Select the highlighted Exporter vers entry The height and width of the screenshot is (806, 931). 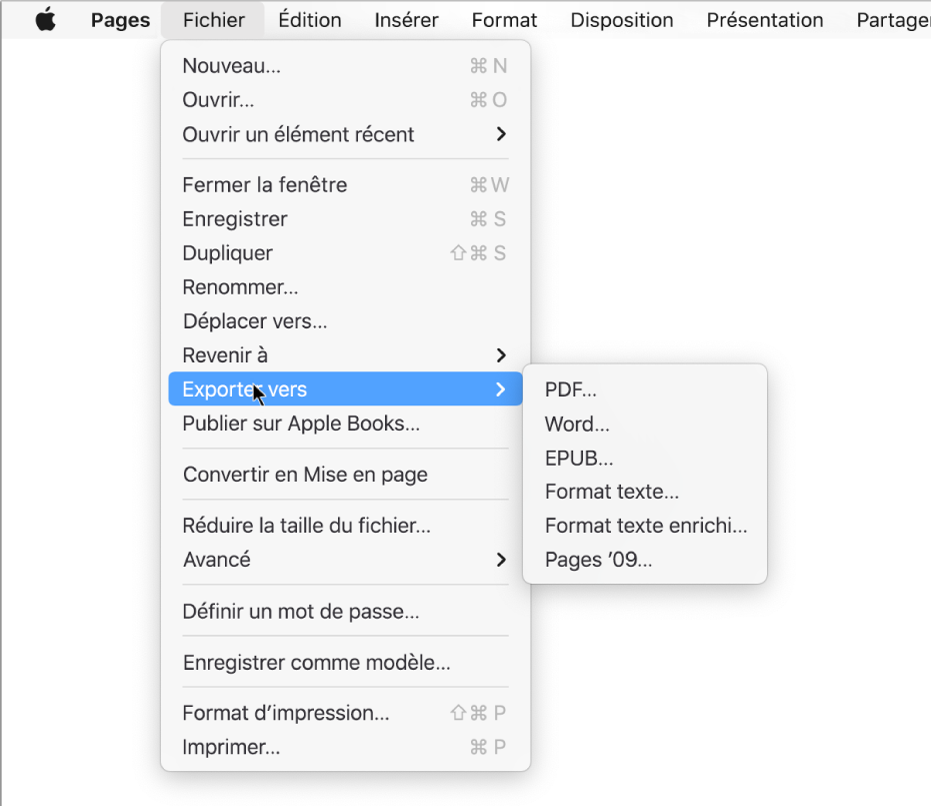click(345, 389)
